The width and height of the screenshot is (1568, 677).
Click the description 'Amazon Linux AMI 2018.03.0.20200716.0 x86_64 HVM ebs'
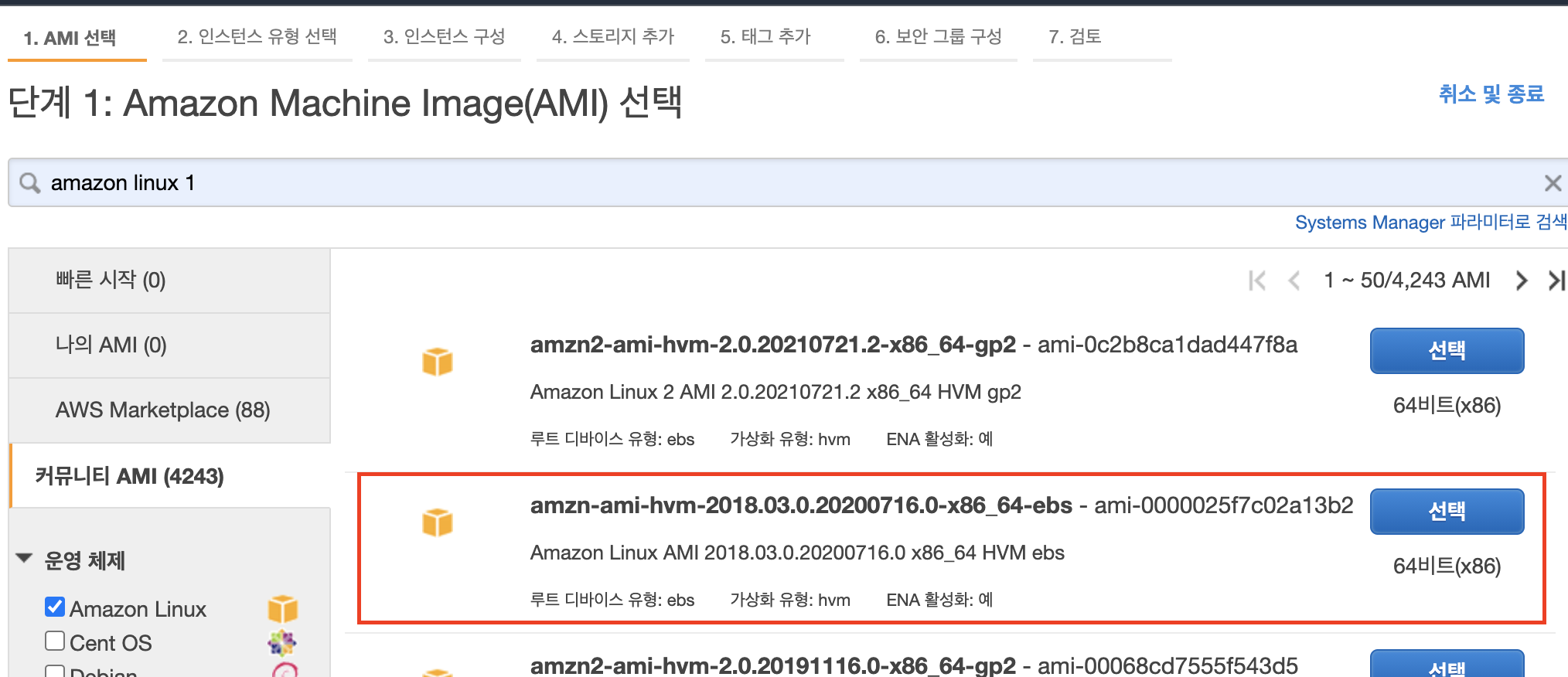tap(797, 553)
